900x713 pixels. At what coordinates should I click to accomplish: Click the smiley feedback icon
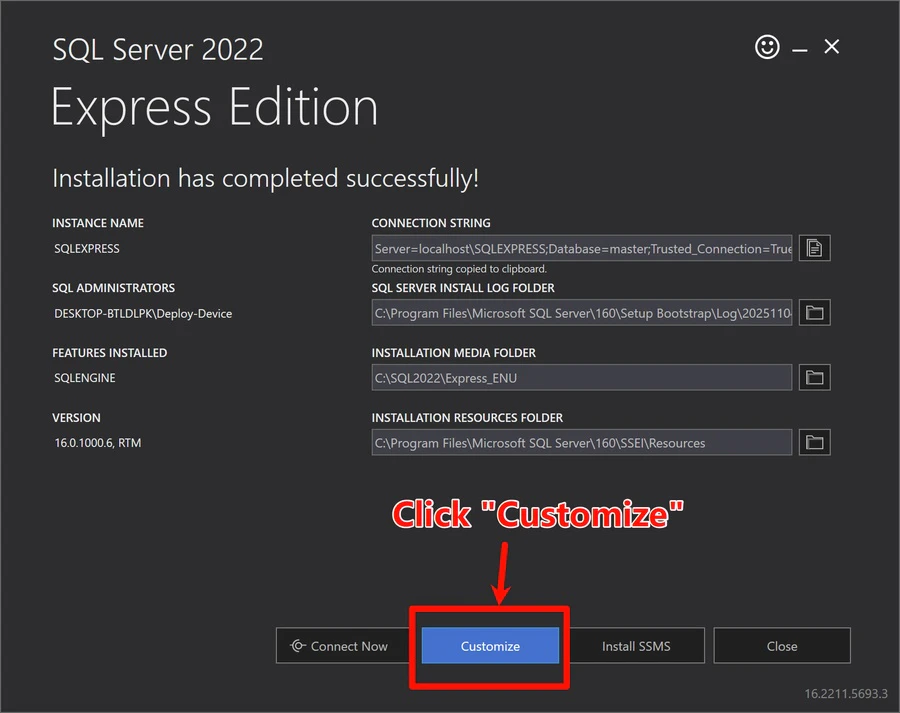(x=767, y=46)
